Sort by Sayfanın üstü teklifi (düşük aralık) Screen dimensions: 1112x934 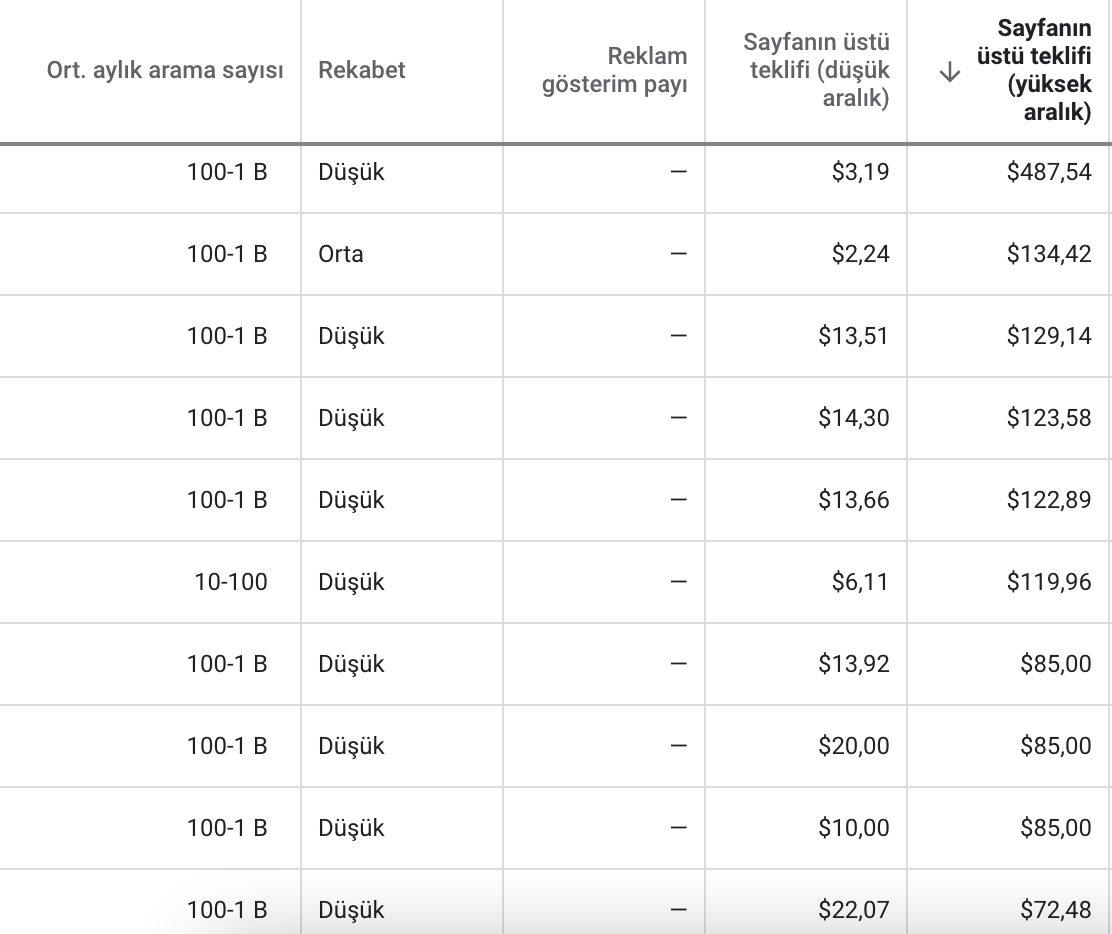(x=816, y=70)
